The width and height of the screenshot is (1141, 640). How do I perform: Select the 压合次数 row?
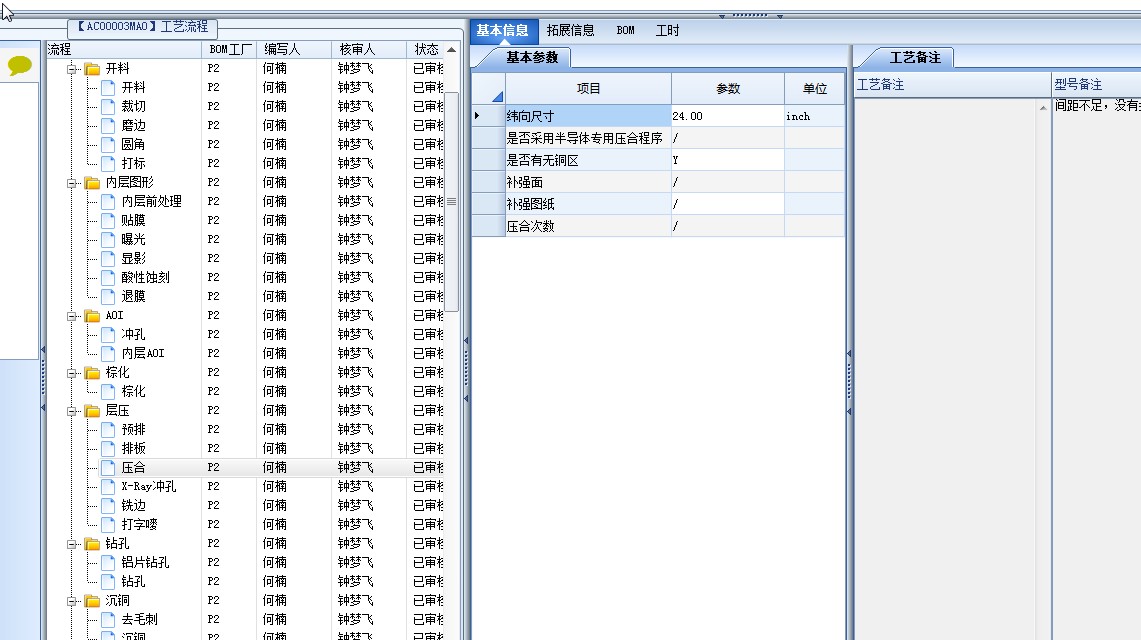[x=658, y=226]
